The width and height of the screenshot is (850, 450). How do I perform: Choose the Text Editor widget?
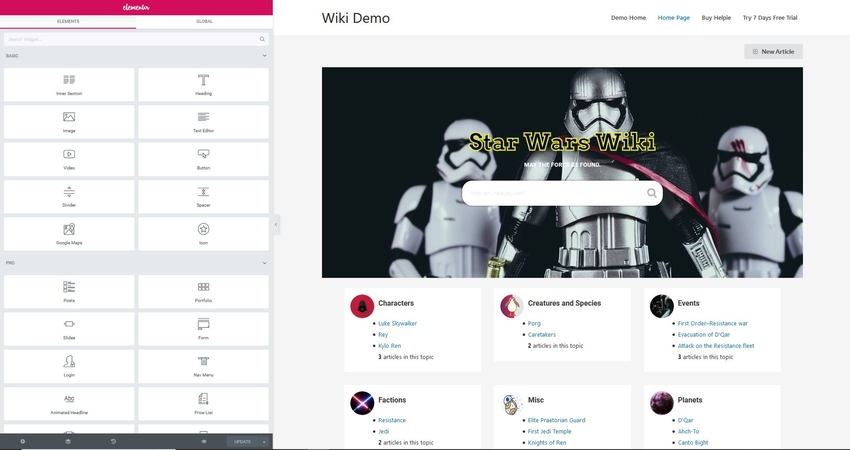(x=203, y=122)
